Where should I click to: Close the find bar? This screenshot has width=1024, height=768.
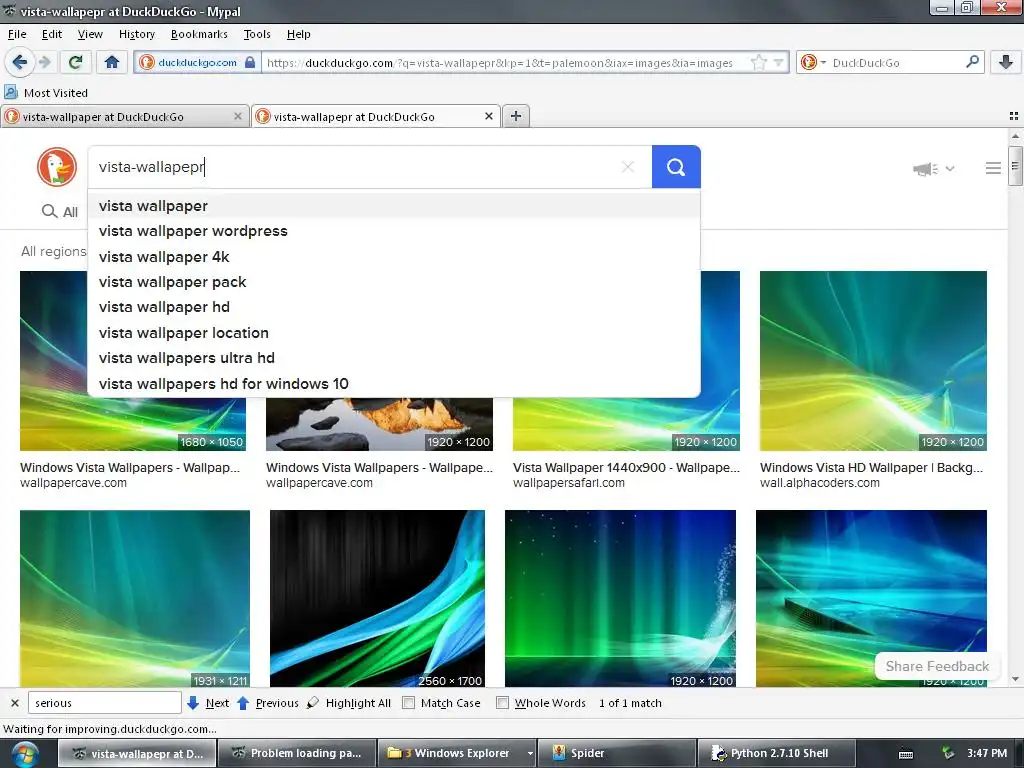(x=14, y=703)
